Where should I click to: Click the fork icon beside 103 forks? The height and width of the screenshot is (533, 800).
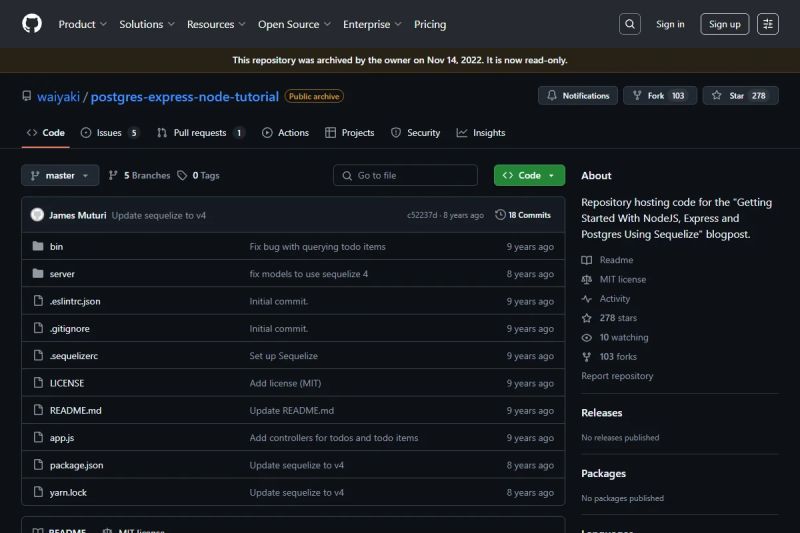587,357
